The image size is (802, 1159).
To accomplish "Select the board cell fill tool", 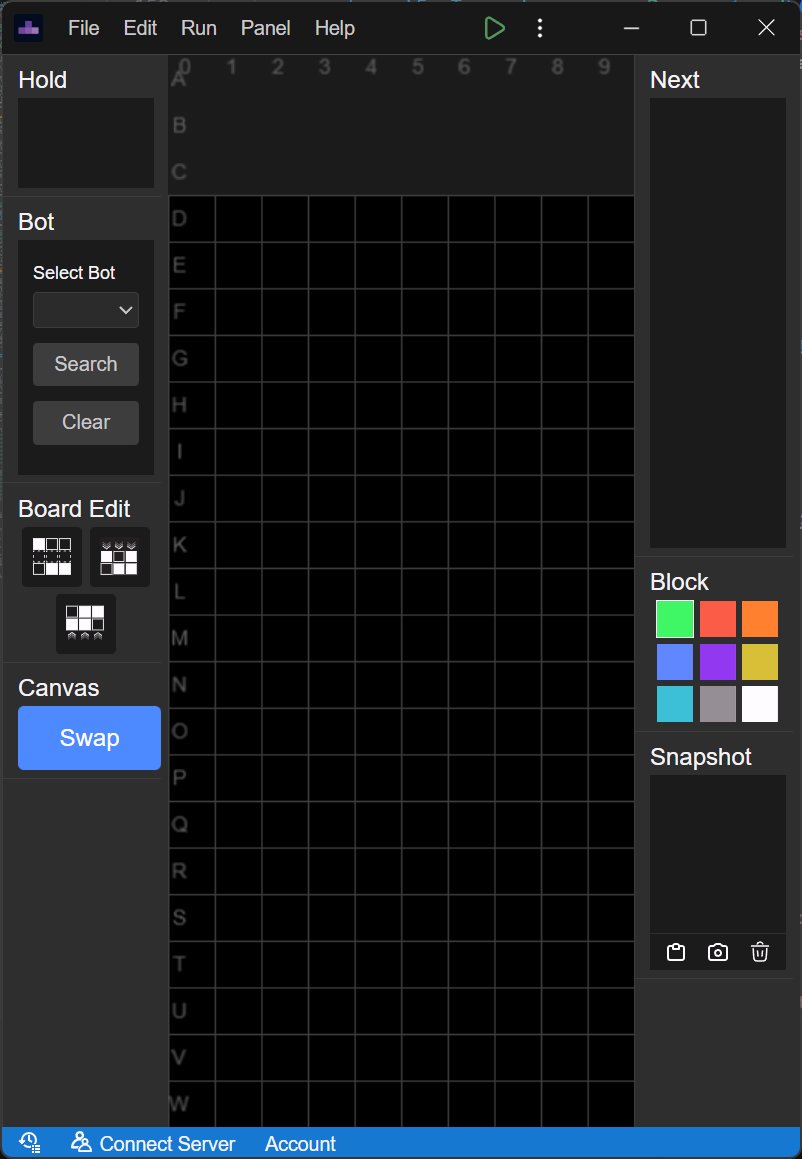I will pos(51,557).
